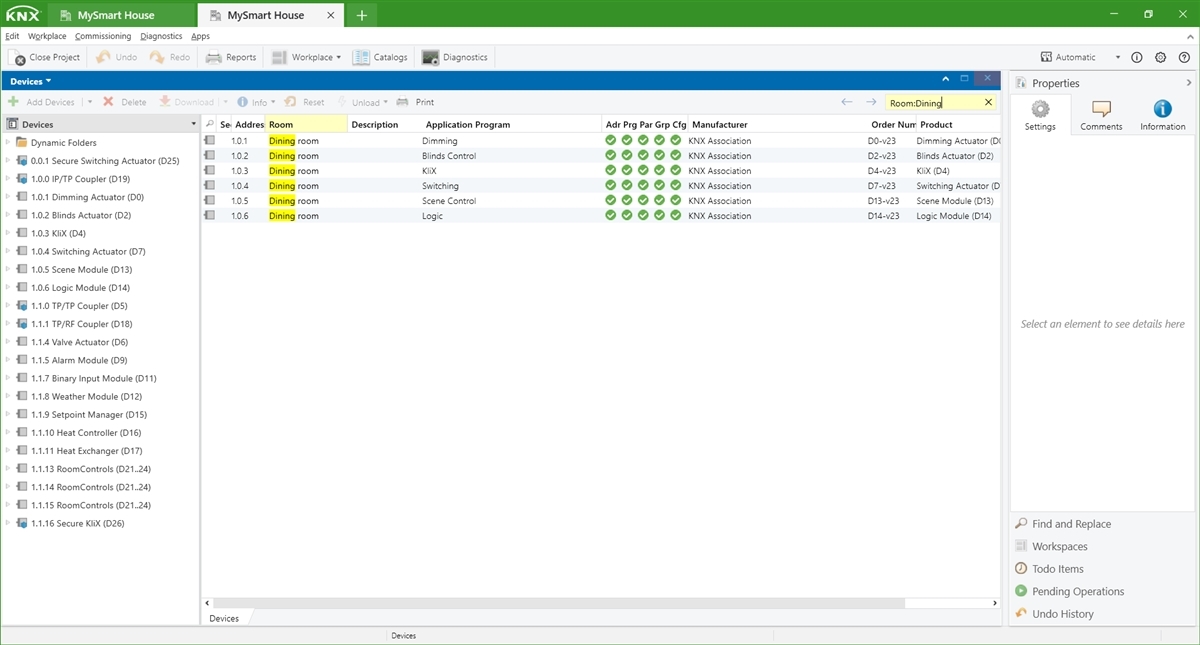This screenshot has width=1200, height=645.
Task: Open the Download button dropdown arrow
Action: tap(226, 102)
